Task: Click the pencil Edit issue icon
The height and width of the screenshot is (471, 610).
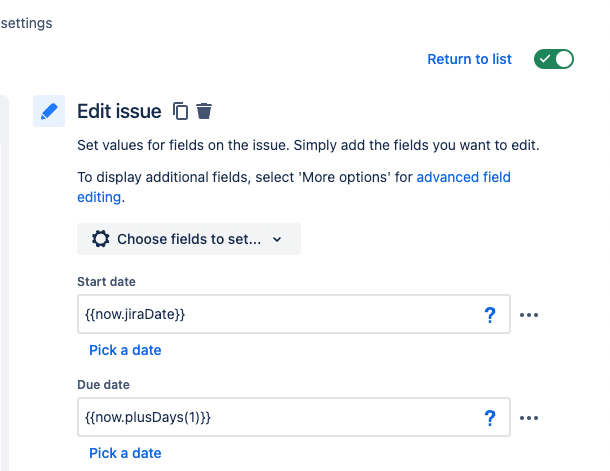Action: [49, 111]
